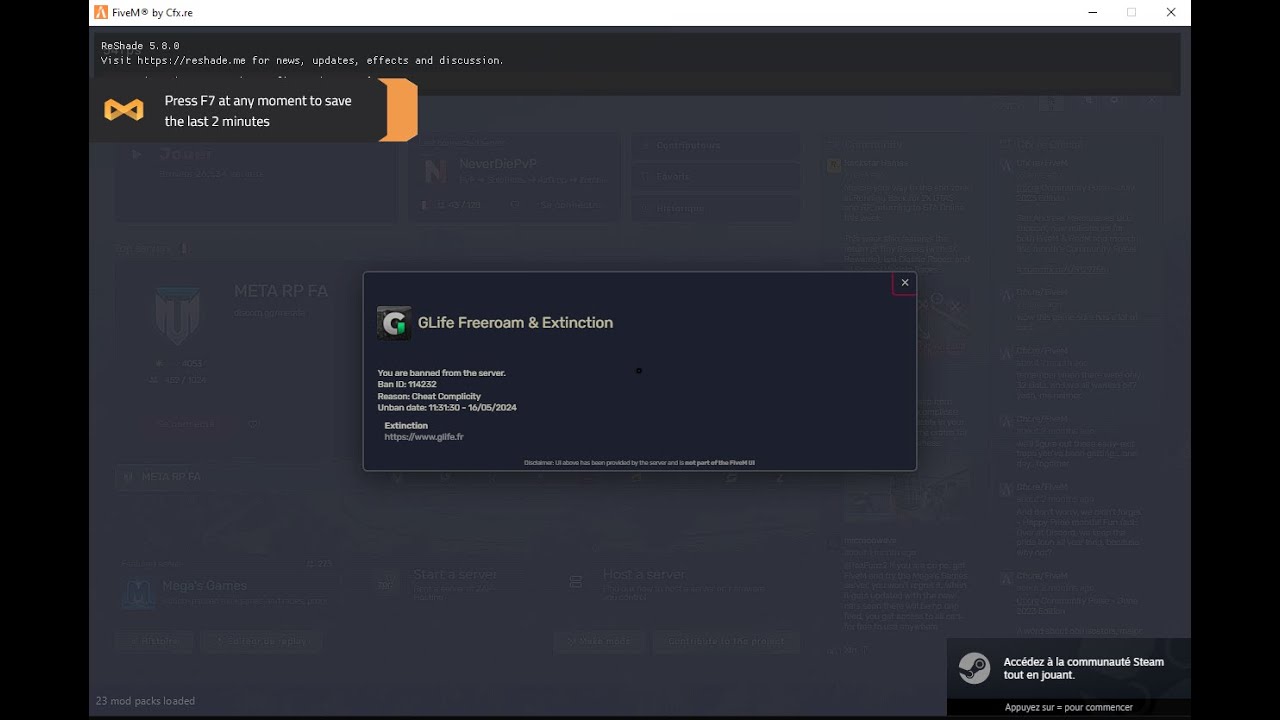Open the dimmed Favoris tab
This screenshot has width=1280, height=720.
tap(717, 177)
